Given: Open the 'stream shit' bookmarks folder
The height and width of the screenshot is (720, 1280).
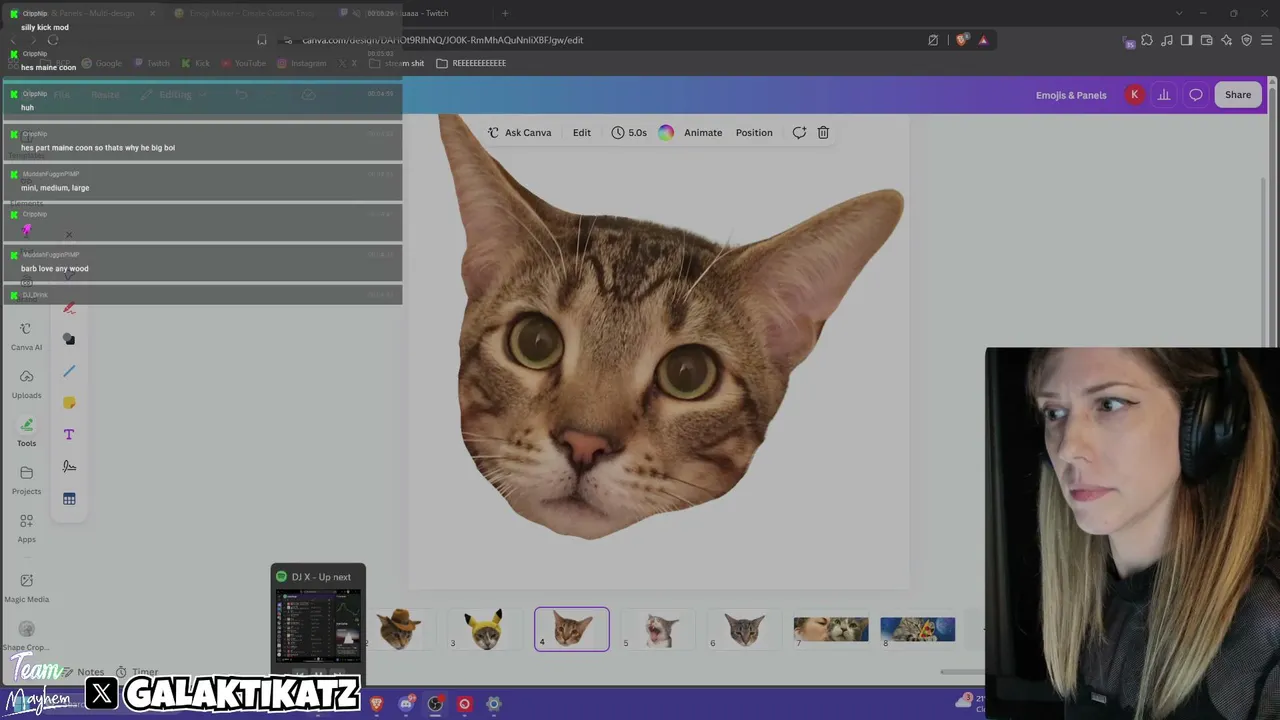Looking at the screenshot, I should (x=397, y=63).
